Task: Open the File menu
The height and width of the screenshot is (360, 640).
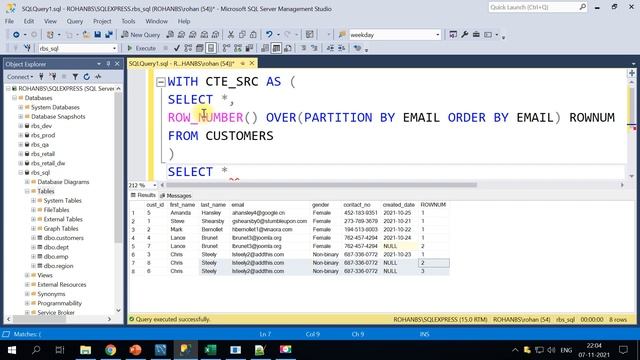Action: pos(9,21)
